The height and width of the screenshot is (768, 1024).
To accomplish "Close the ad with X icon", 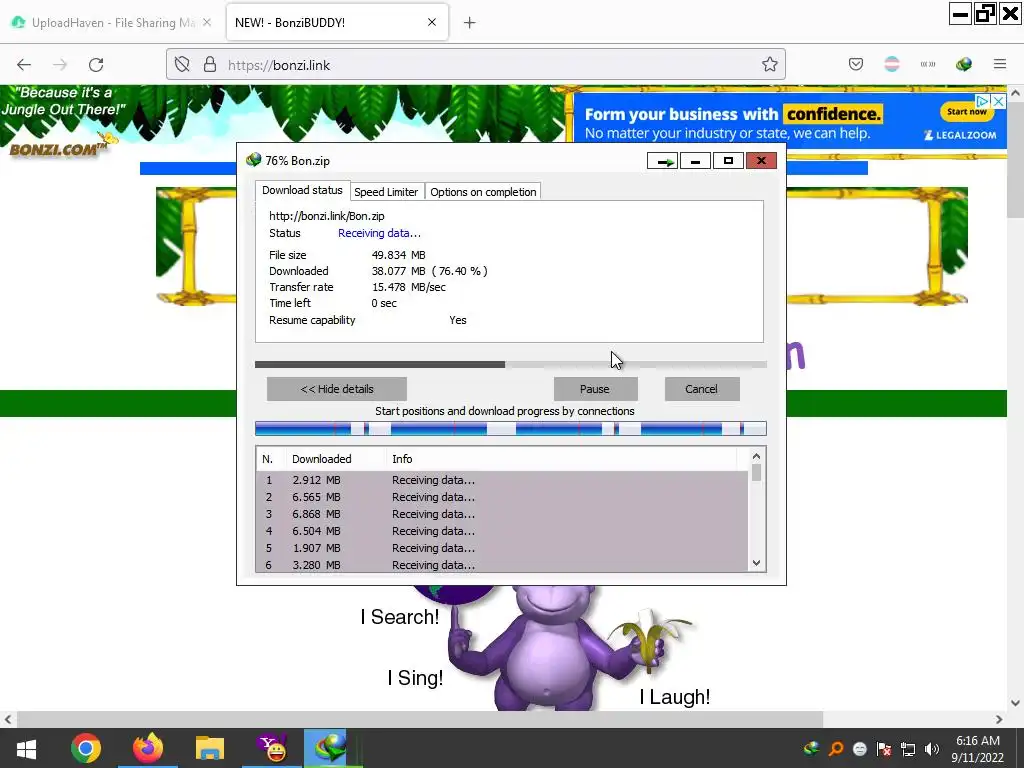I will [999, 101].
